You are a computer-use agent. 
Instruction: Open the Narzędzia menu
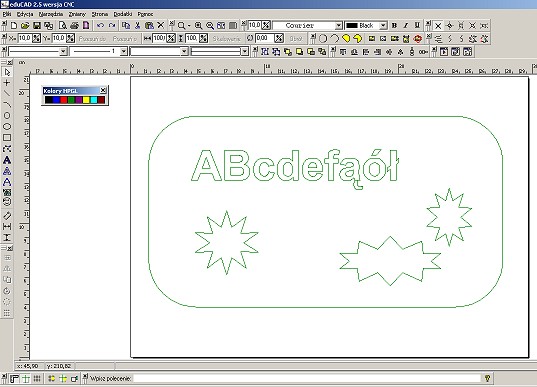[51, 14]
